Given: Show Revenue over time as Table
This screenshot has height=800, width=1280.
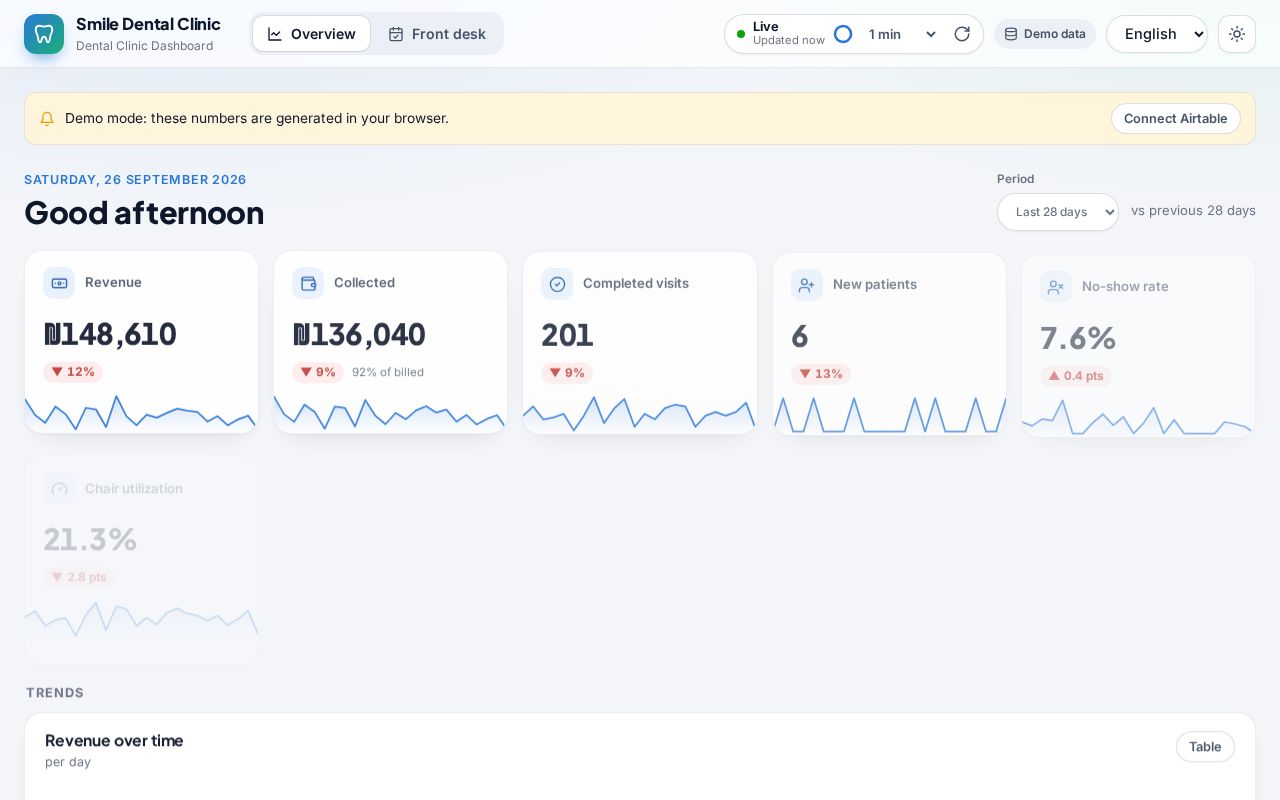Looking at the screenshot, I should point(1205,747).
